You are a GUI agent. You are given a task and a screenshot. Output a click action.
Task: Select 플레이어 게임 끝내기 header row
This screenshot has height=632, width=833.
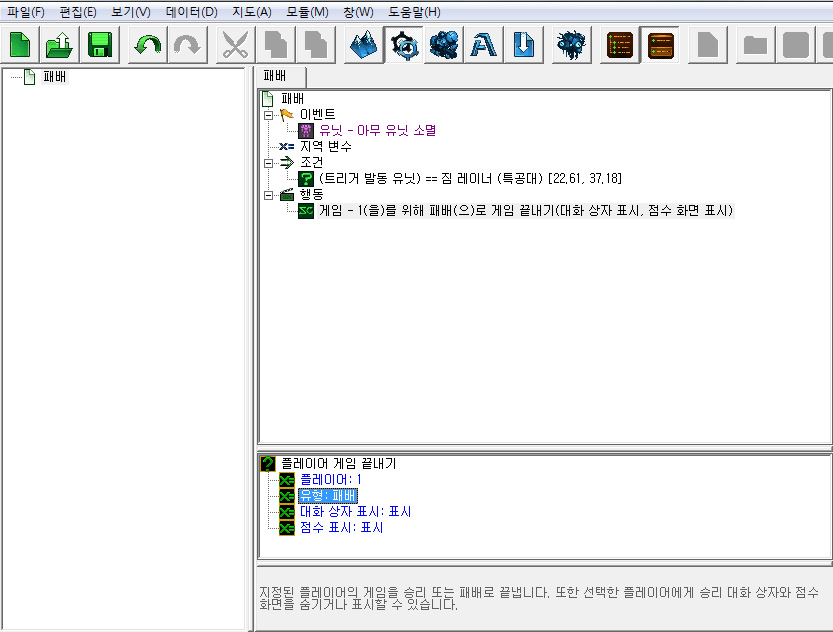click(x=338, y=464)
